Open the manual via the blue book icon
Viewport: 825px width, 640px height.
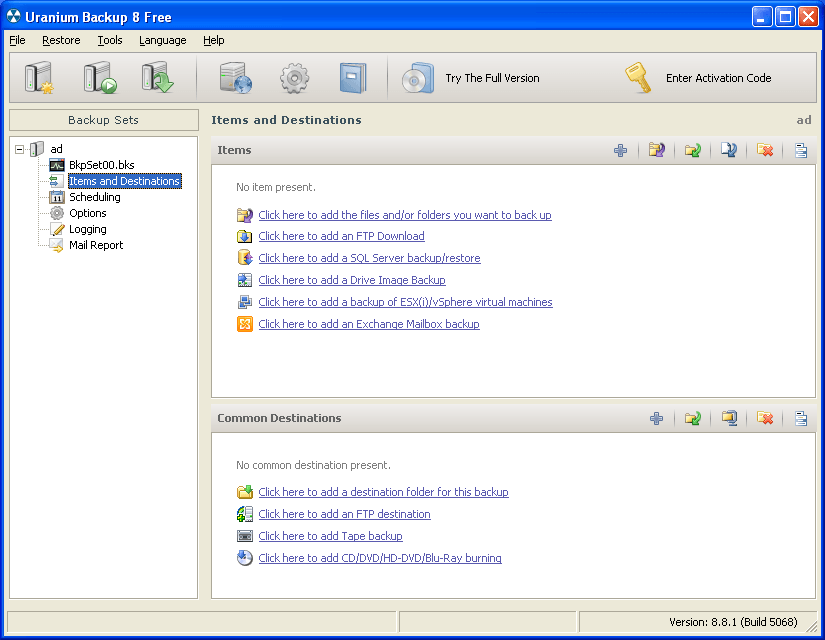(350, 76)
